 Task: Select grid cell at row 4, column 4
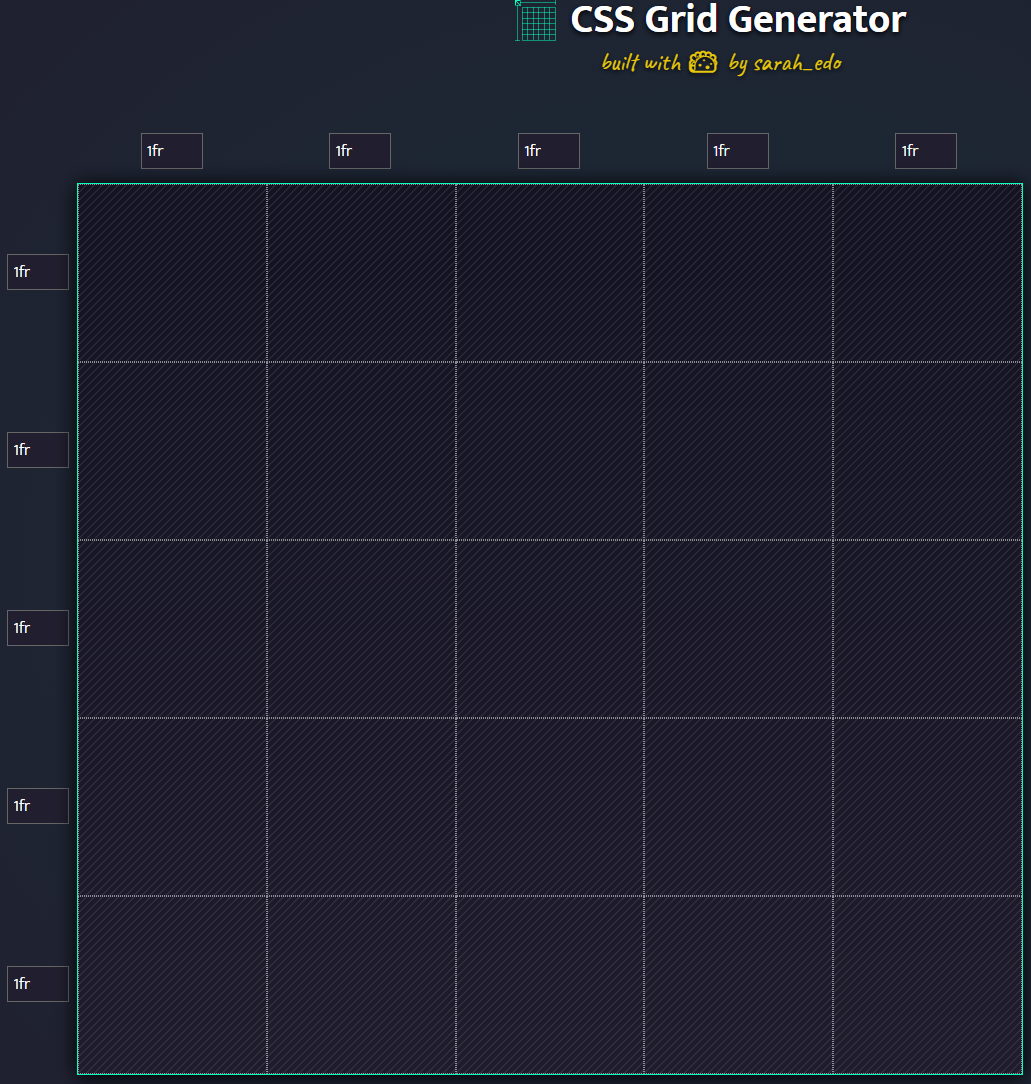point(739,807)
